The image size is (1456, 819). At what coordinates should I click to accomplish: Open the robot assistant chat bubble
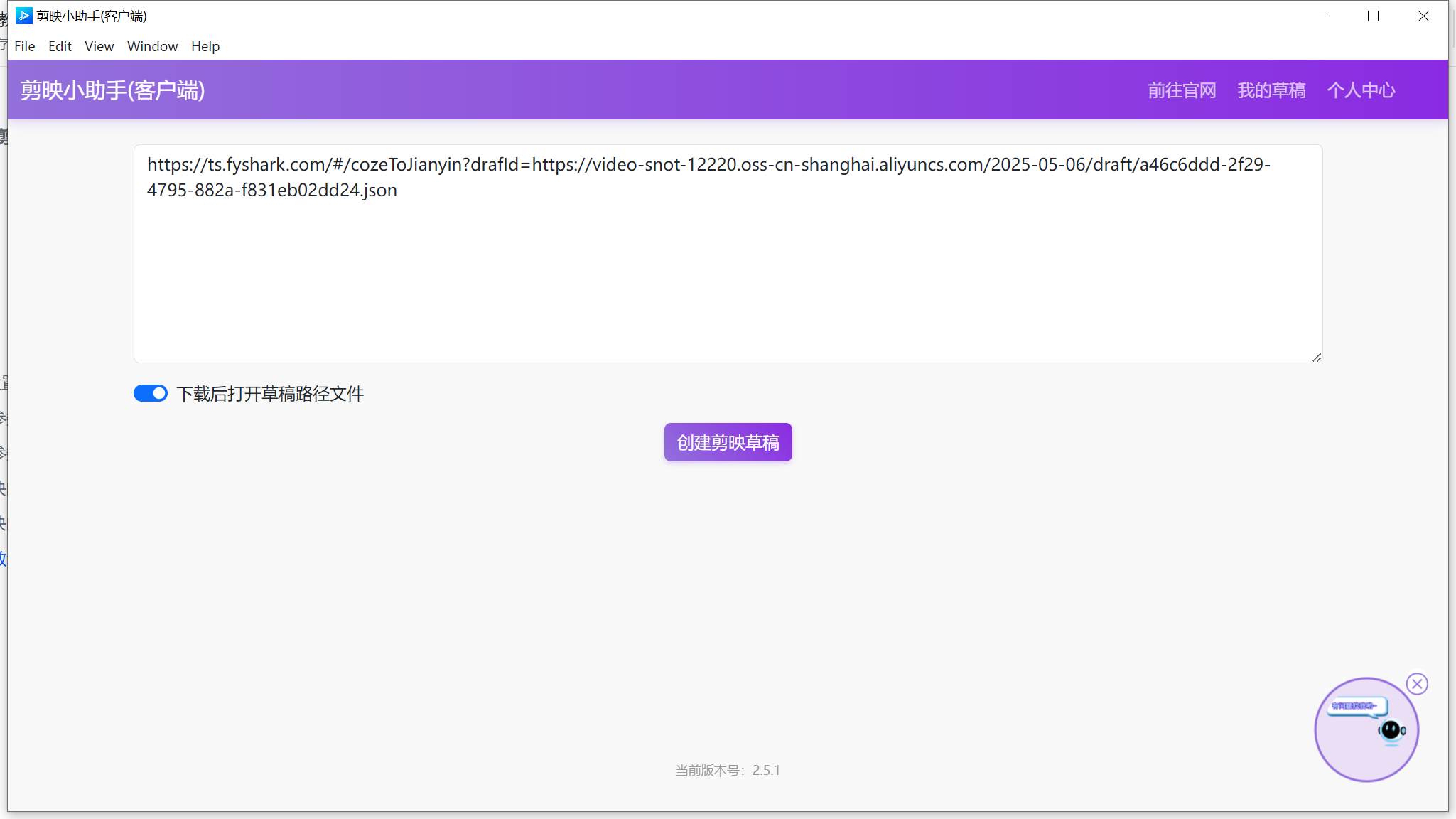click(1366, 729)
